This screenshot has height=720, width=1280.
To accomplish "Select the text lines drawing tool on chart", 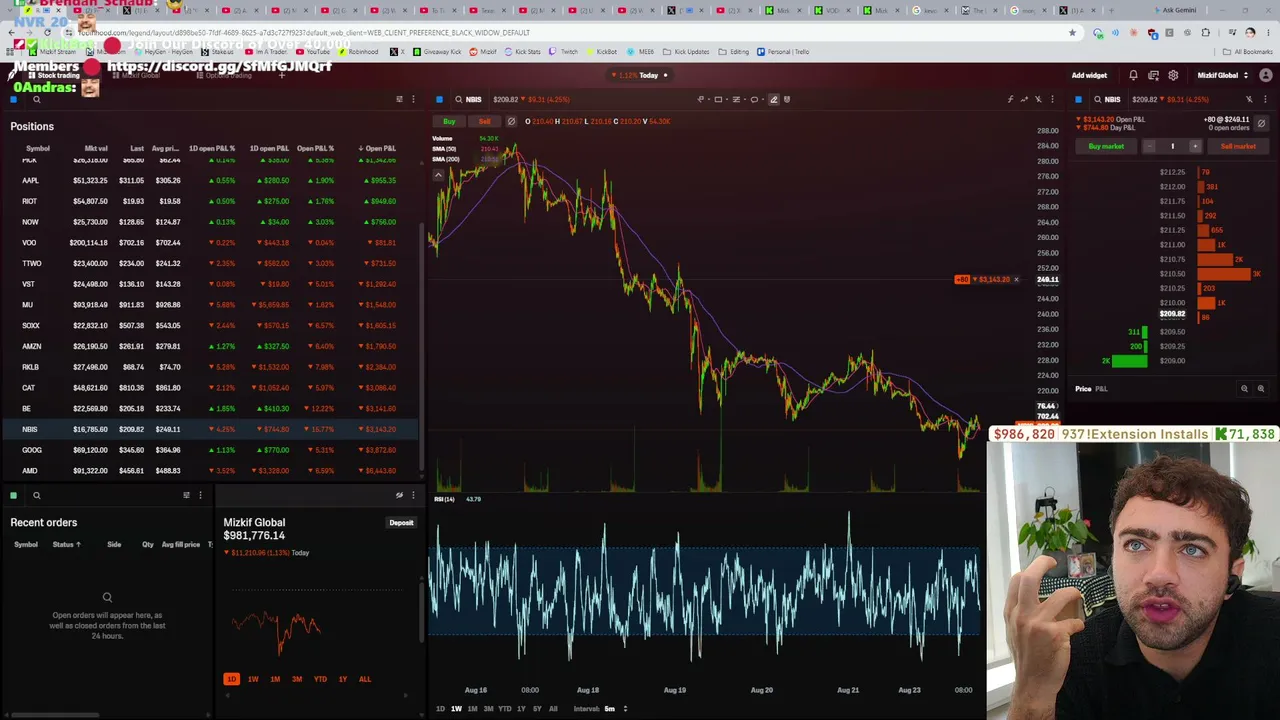I will tap(736, 99).
